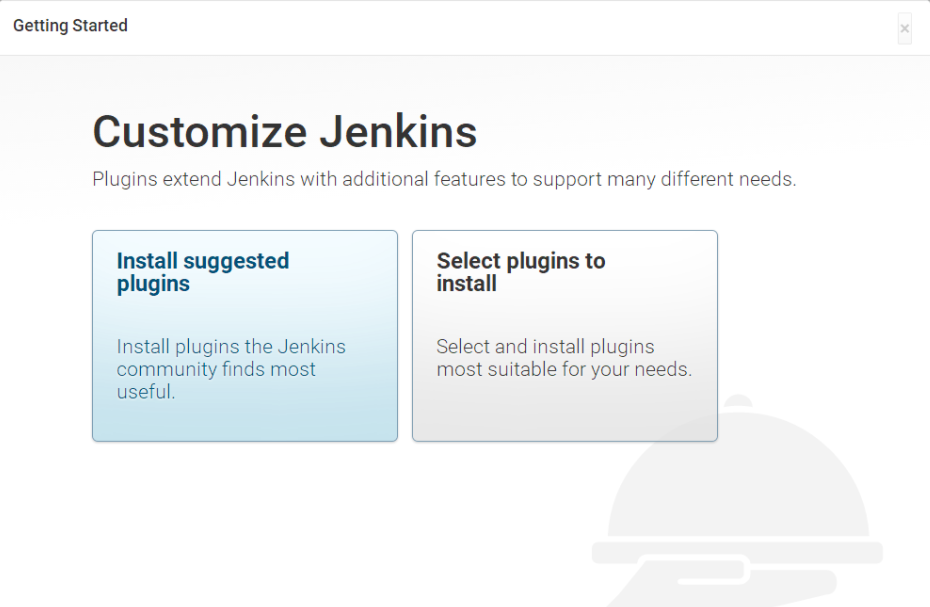This screenshot has width=930, height=607.
Task: Click the small gray X at top right
Action: (x=903, y=29)
